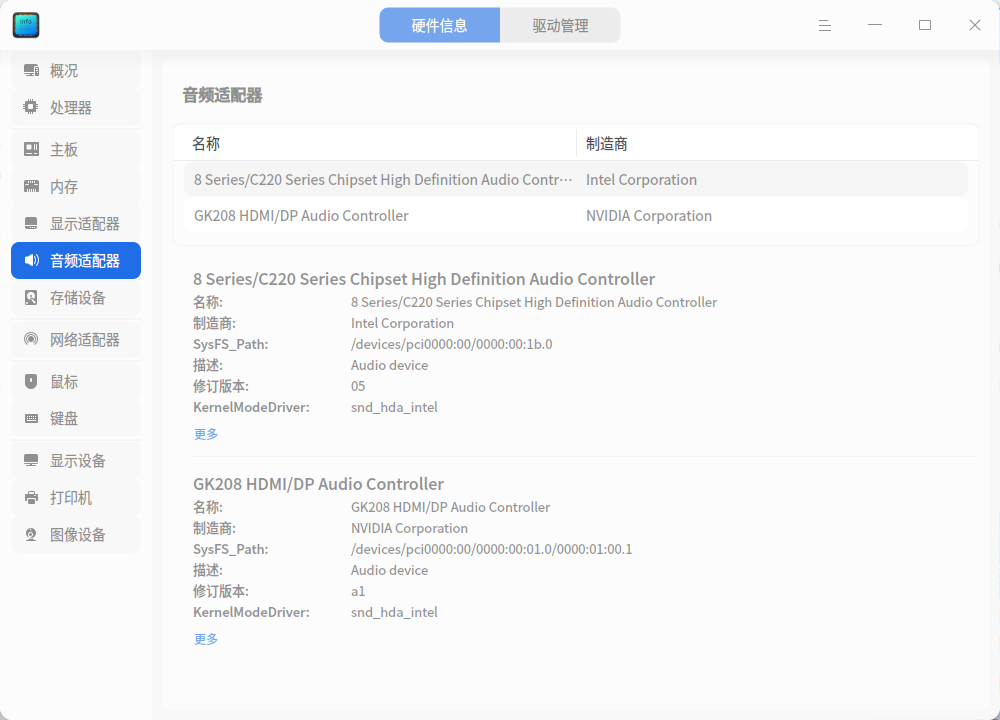
Task: Expand 更多 under GK208 HDMI/DP details
Action: 206,638
